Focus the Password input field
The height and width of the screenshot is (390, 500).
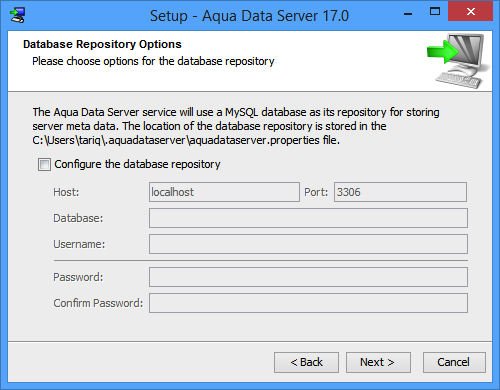tap(308, 277)
